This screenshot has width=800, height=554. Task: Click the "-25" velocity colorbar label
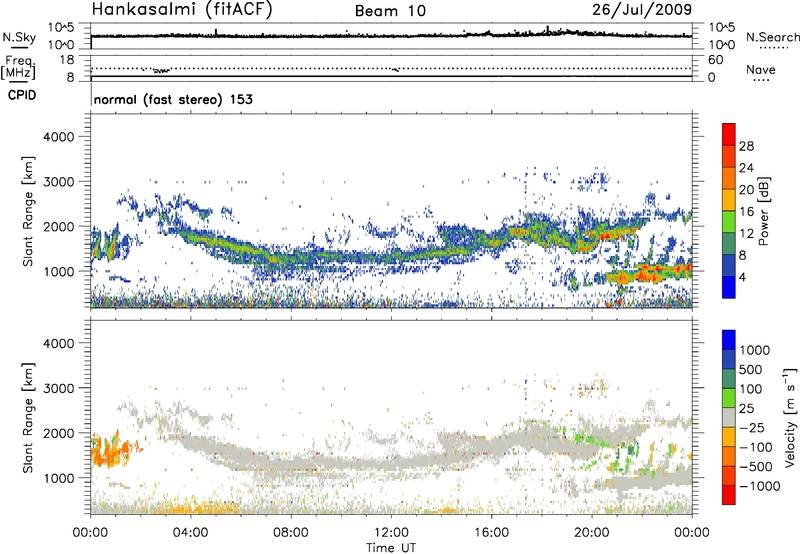[x=752, y=428]
